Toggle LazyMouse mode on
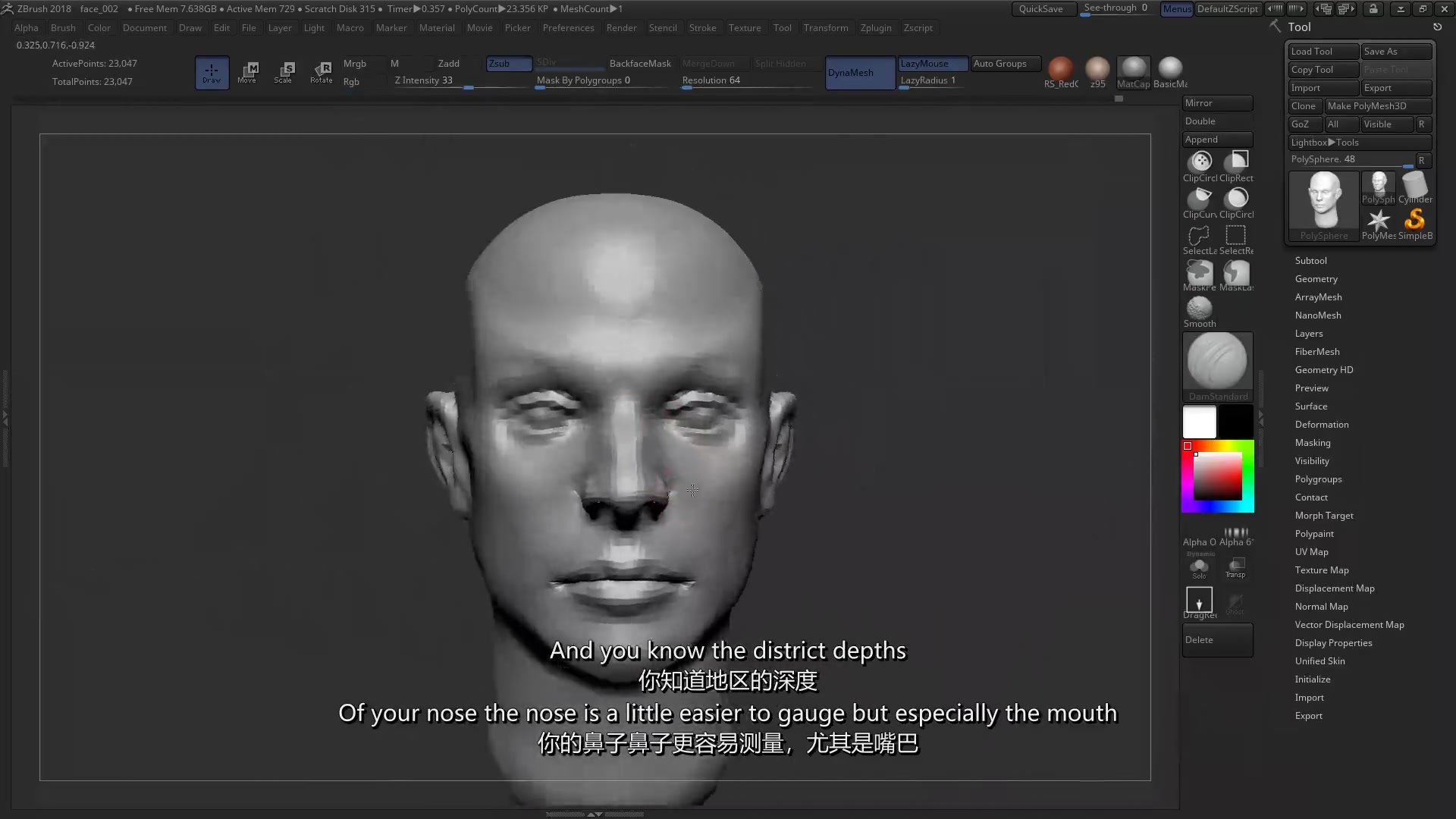 (x=924, y=63)
